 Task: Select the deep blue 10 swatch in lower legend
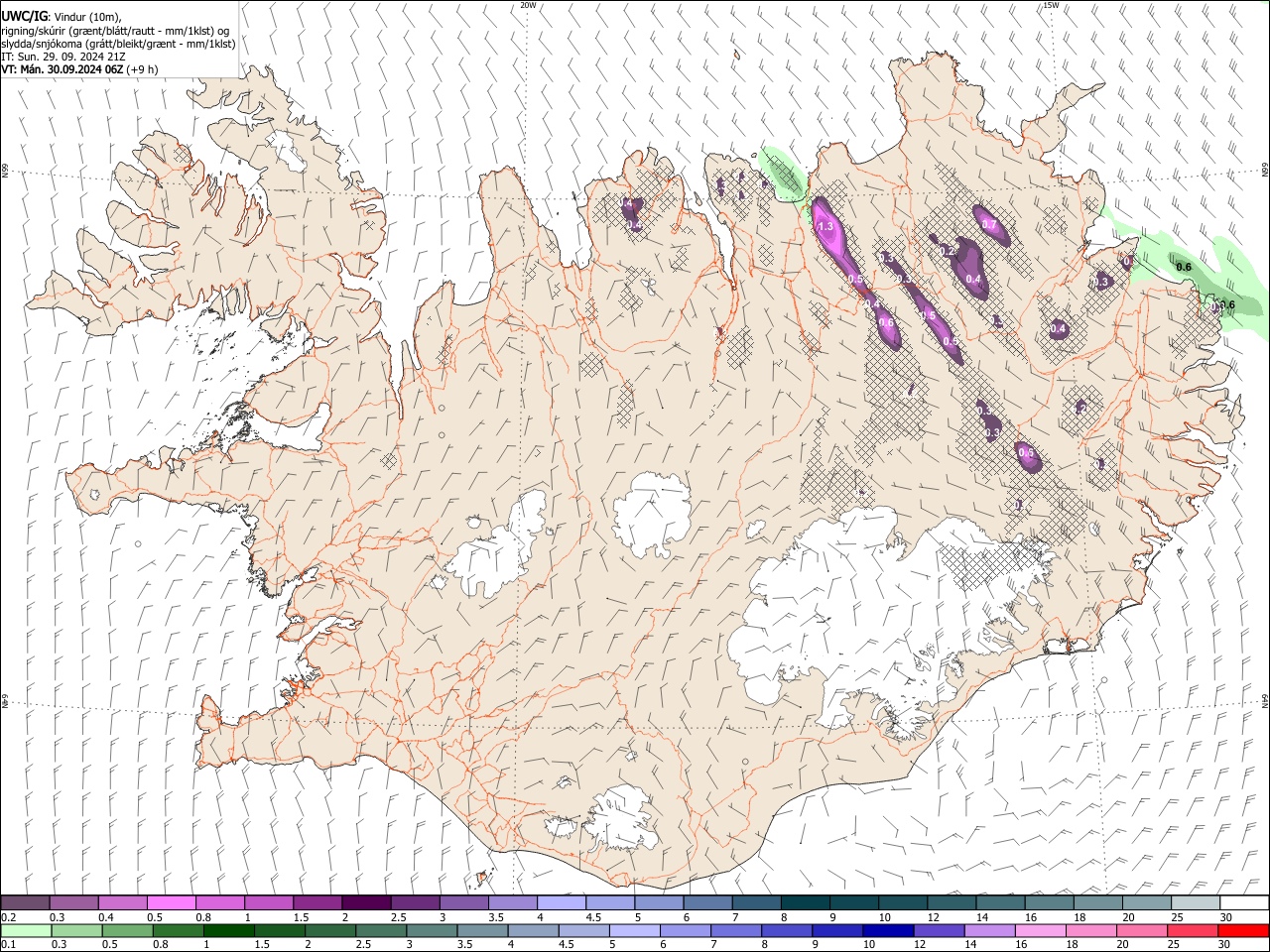pyautogui.click(x=886, y=930)
